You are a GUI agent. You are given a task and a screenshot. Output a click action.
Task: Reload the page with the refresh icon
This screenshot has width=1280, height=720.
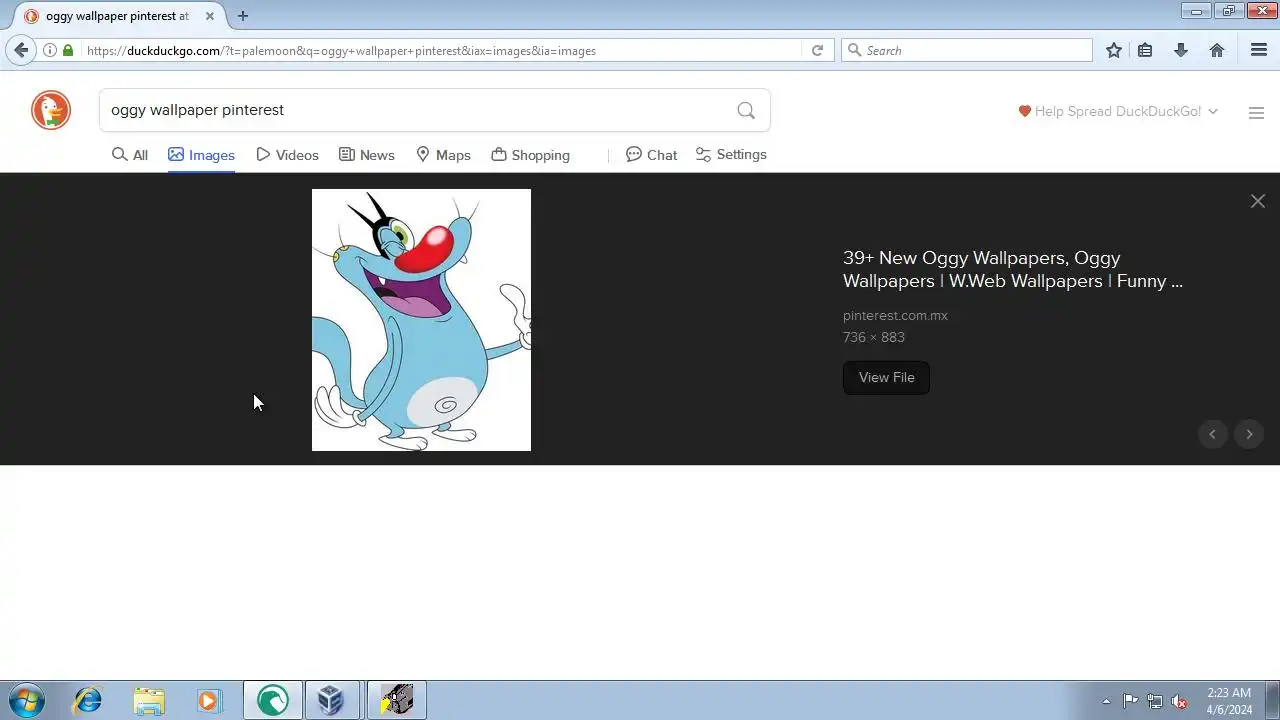pos(817,50)
